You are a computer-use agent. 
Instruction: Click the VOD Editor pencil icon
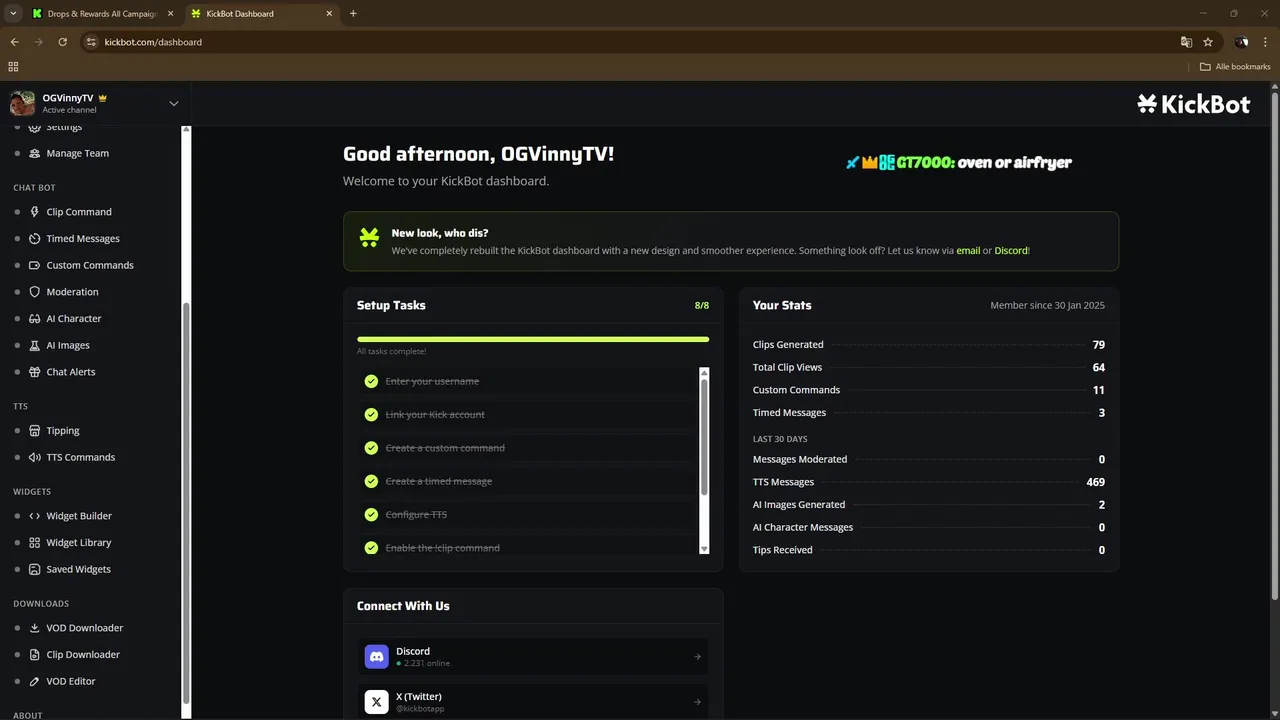(x=35, y=681)
